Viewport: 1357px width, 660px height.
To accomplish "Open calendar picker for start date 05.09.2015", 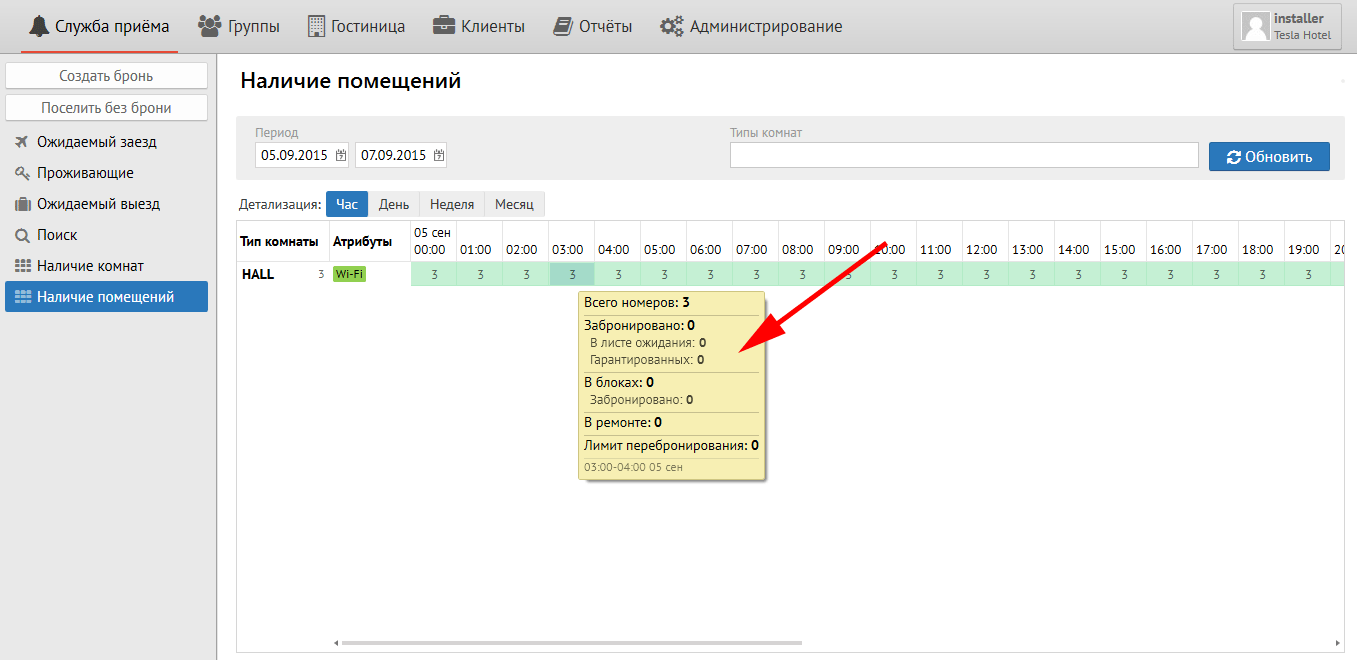I will pos(340,155).
